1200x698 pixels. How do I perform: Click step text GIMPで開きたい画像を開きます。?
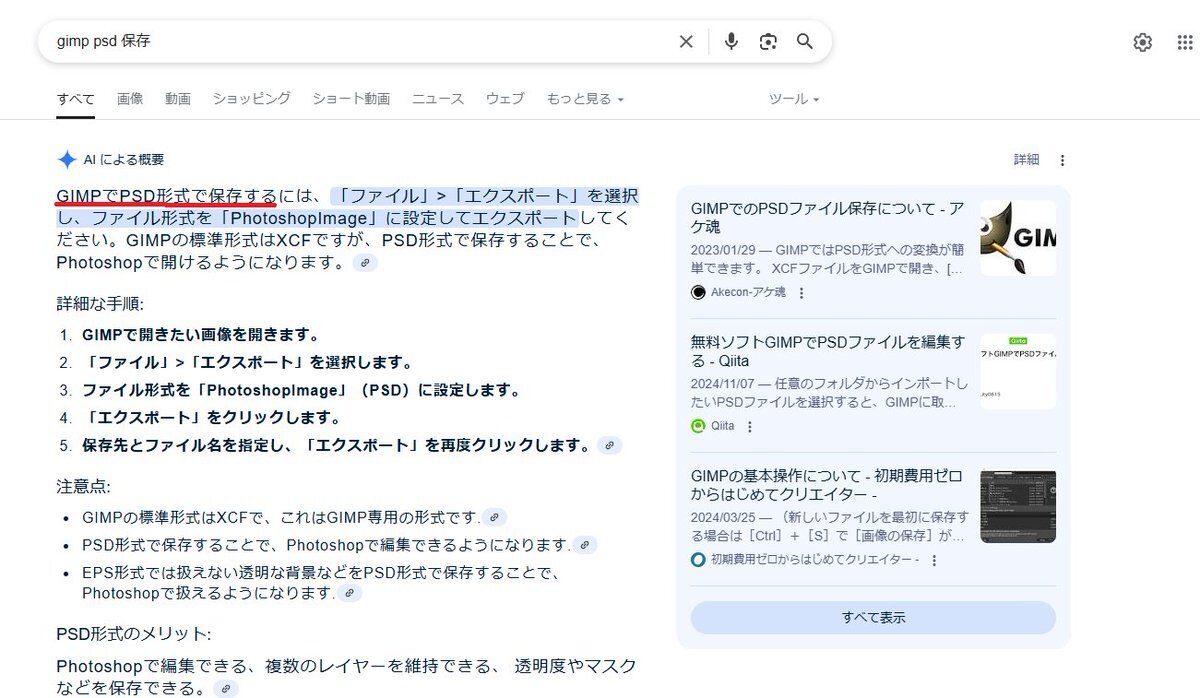point(201,335)
